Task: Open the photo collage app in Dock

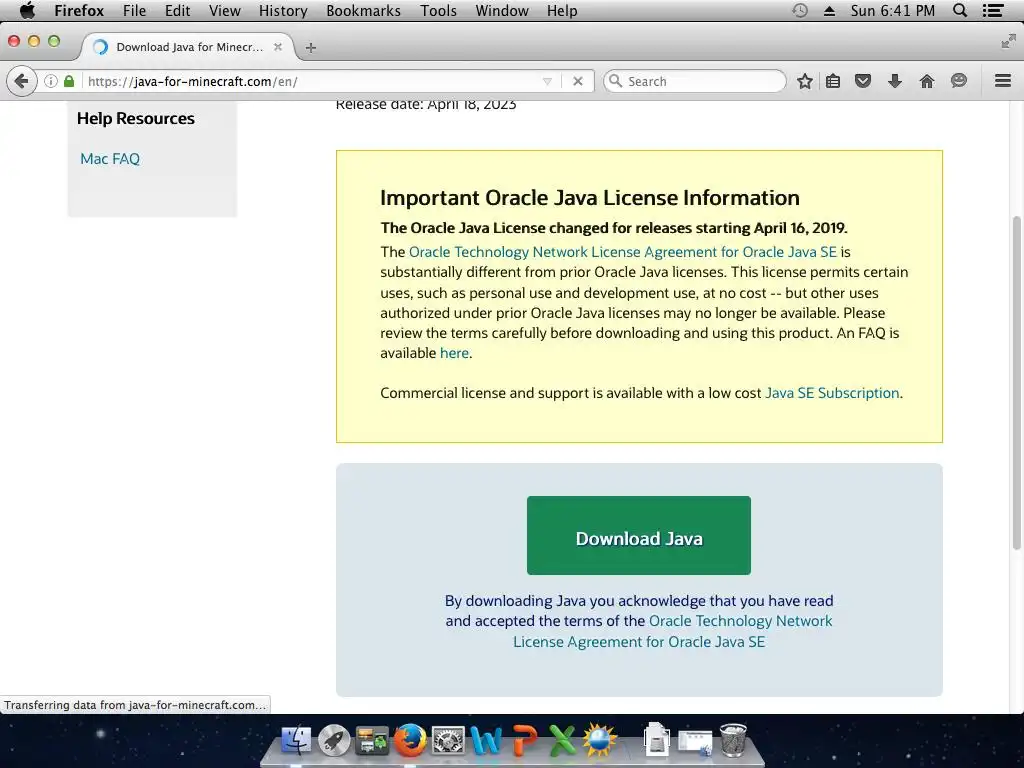Action: 372,741
